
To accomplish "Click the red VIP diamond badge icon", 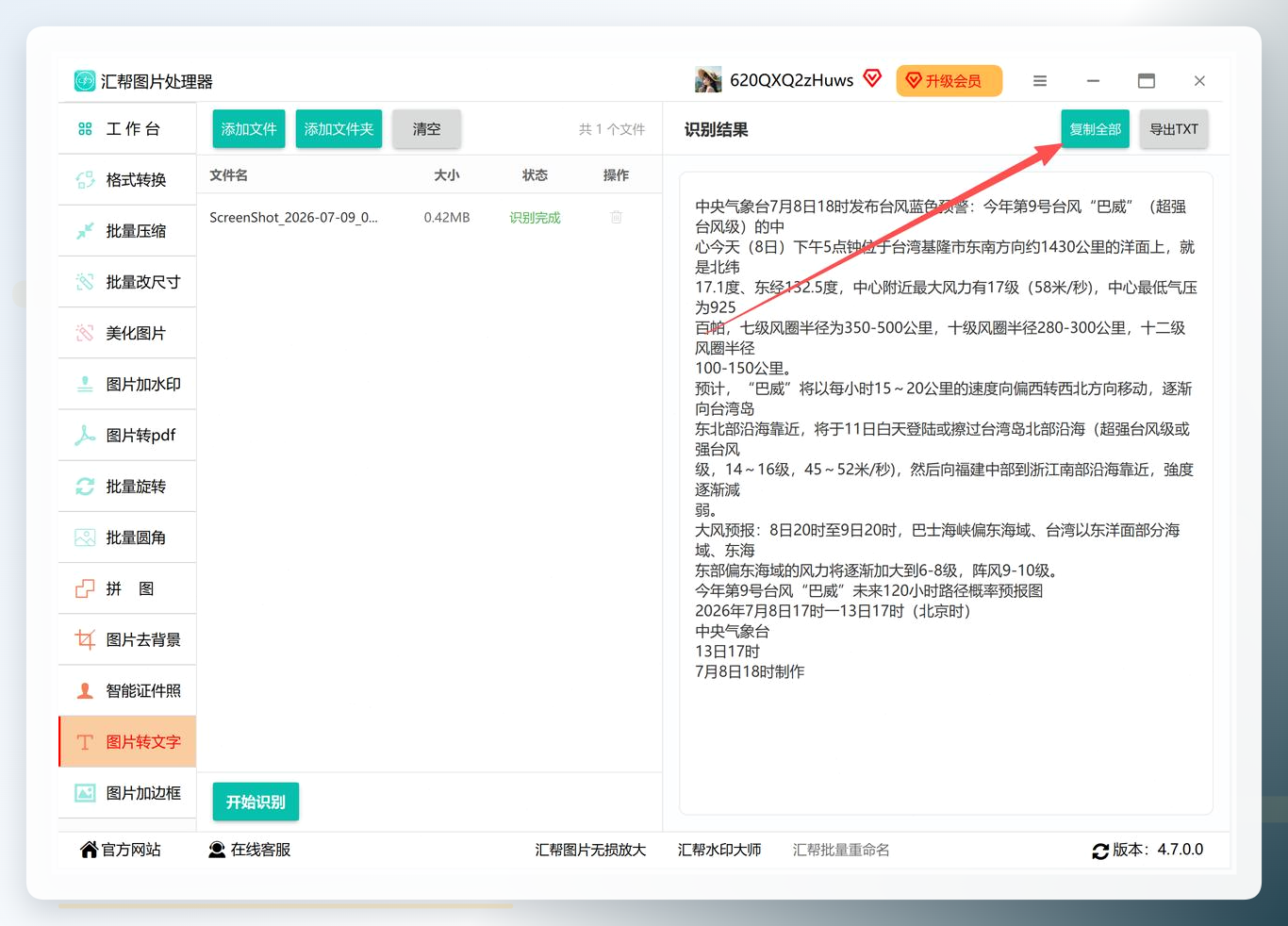I will coord(872,78).
